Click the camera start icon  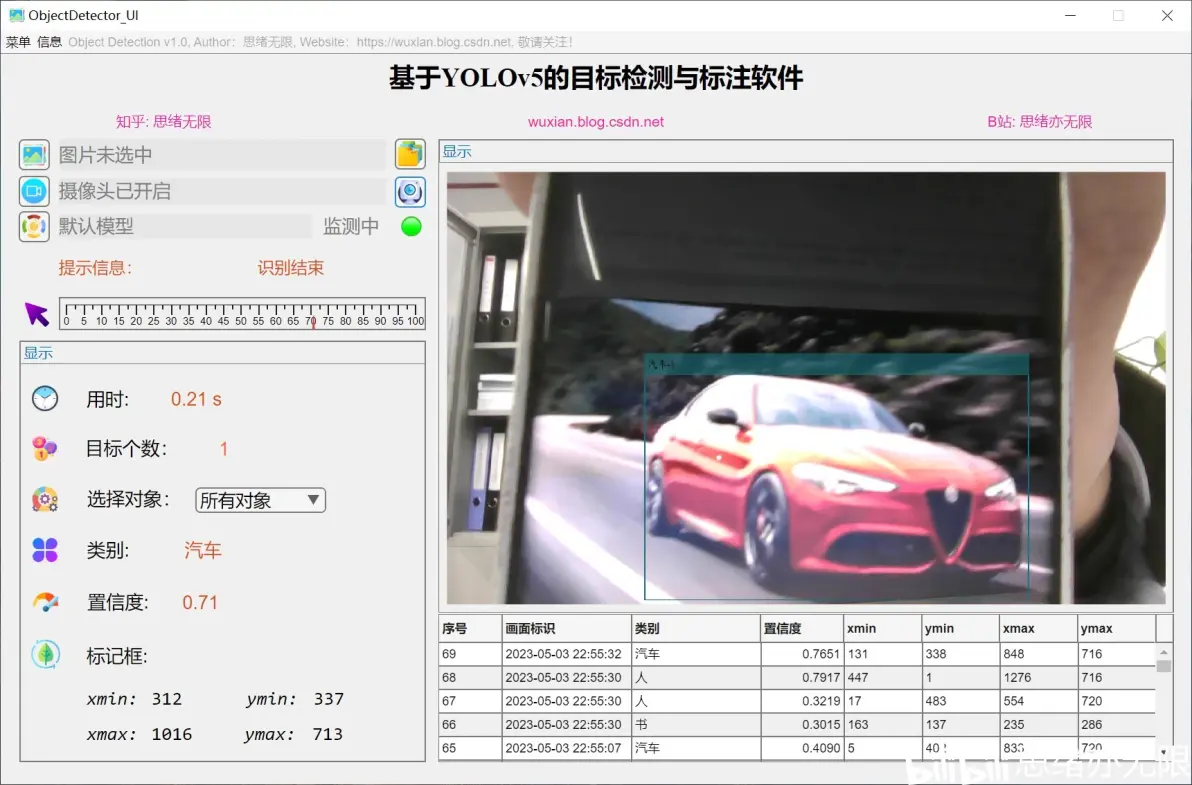point(34,191)
